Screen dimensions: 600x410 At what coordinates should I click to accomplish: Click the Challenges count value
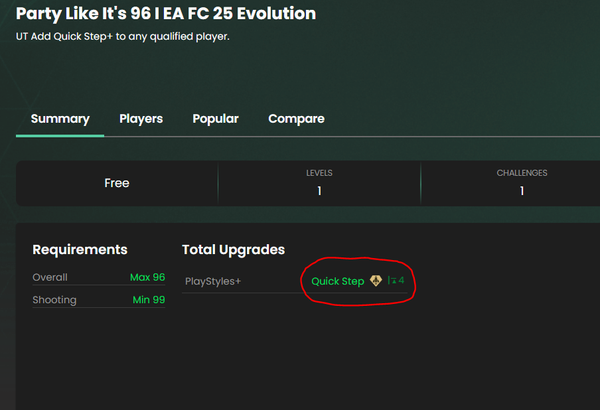point(522,191)
